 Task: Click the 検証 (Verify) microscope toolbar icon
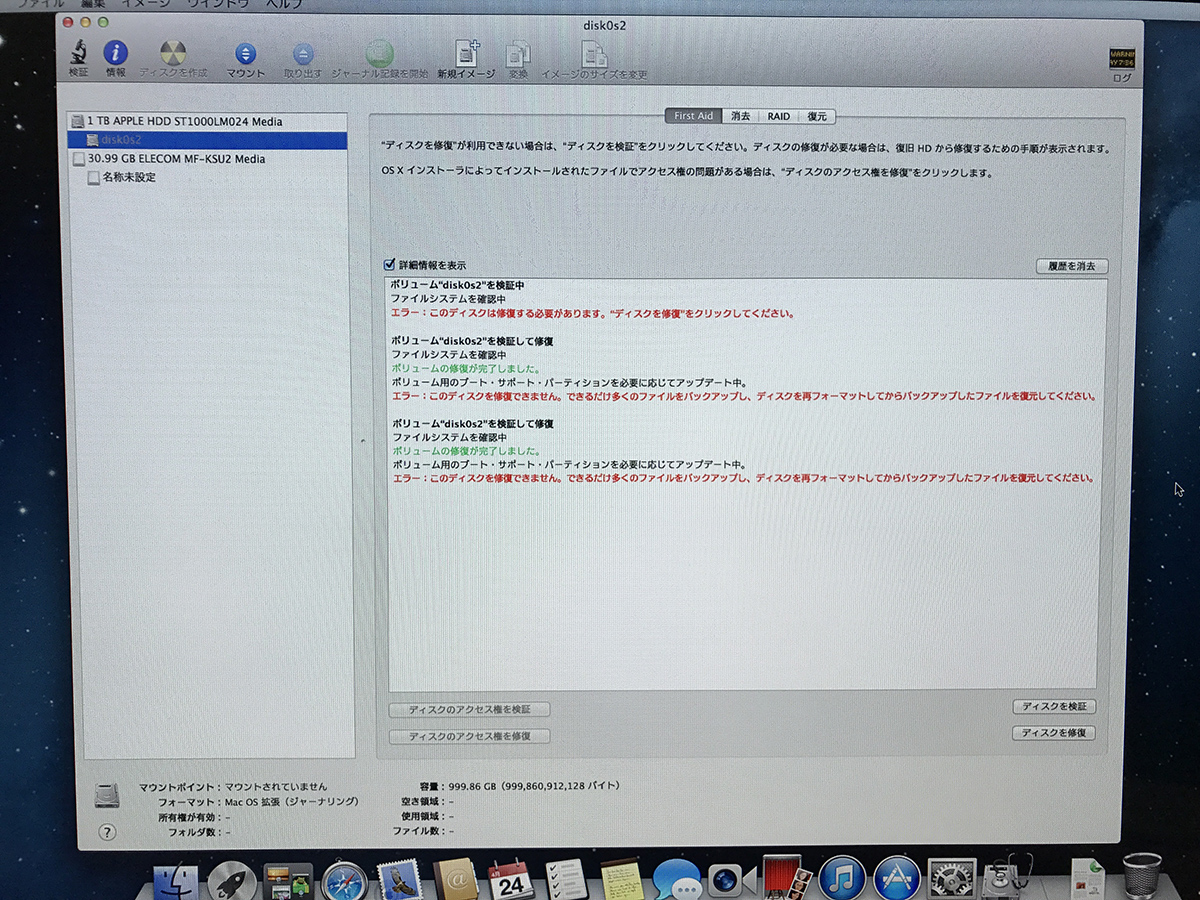[78, 55]
